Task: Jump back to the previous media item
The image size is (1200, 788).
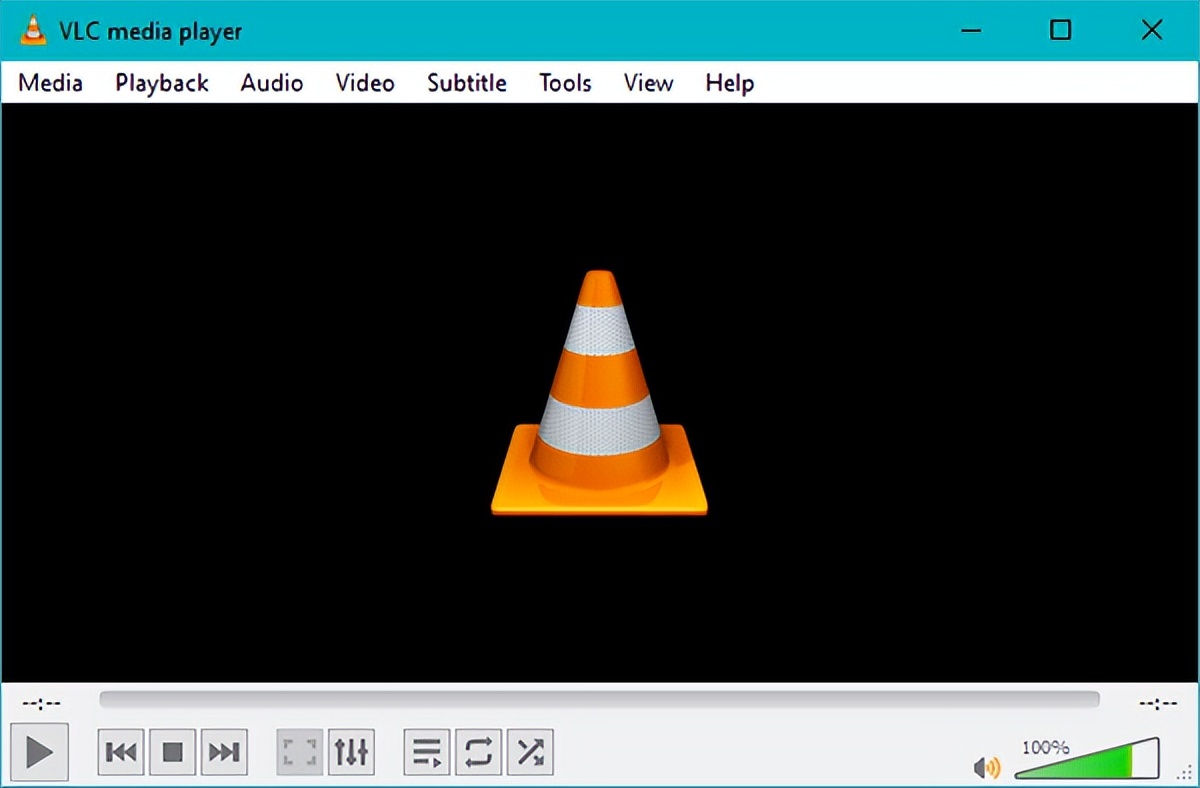Action: (x=119, y=751)
